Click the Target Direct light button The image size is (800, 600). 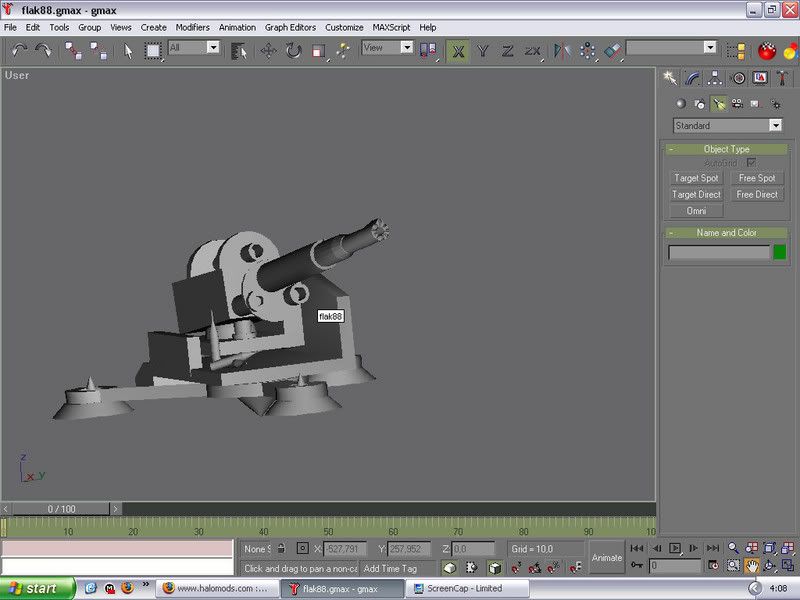click(696, 194)
